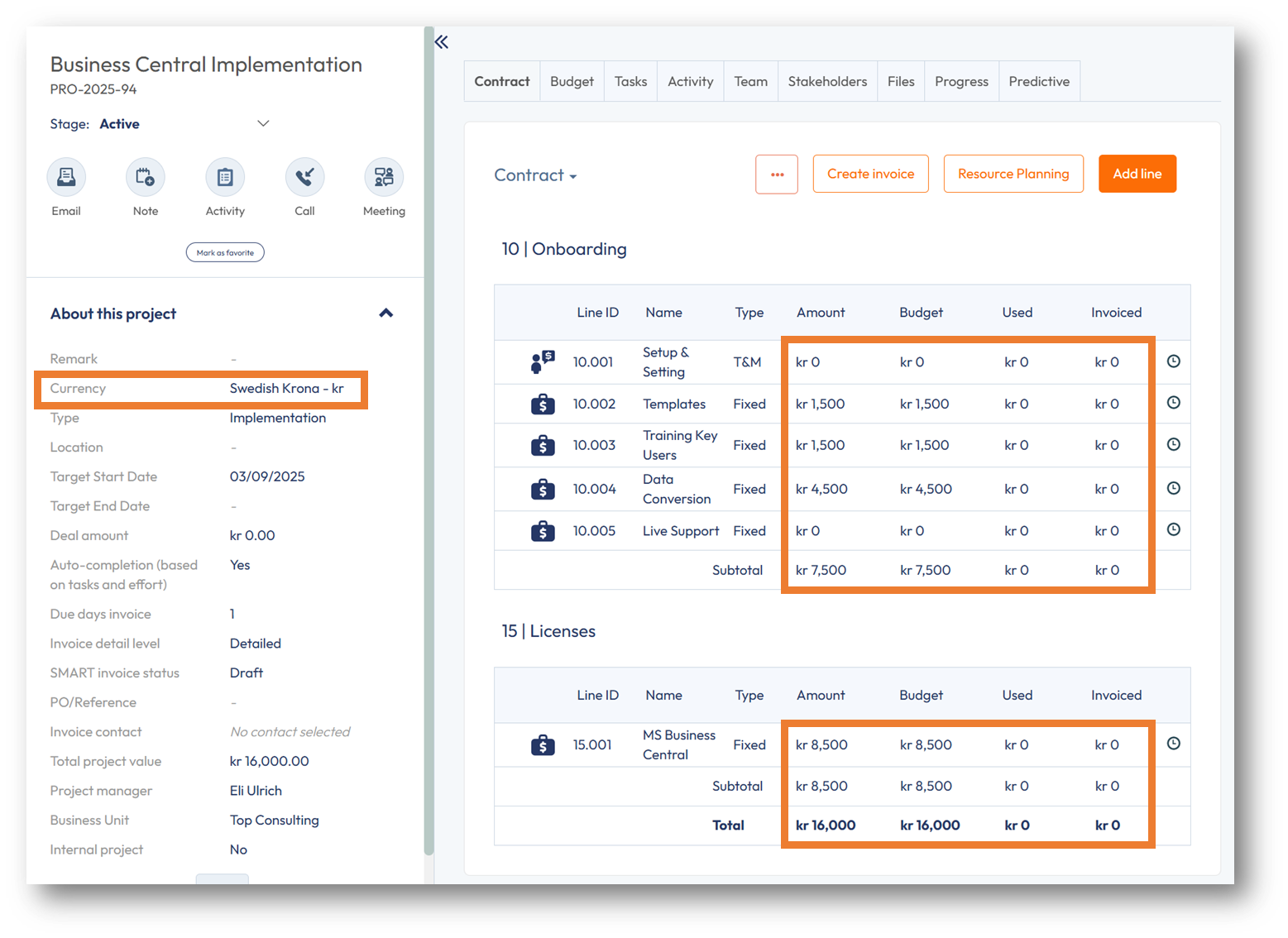Screen dimensions: 1288x938
Task: Click the Mark as favorite toggle
Action: point(225,252)
